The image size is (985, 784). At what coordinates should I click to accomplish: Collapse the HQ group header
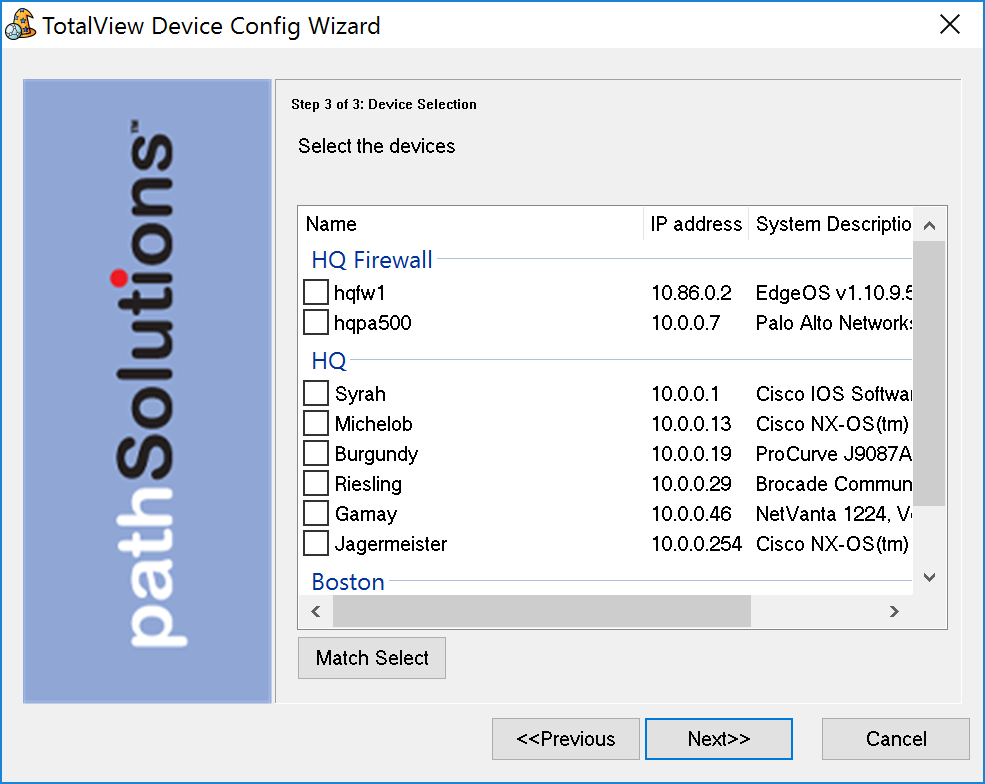[x=329, y=361]
